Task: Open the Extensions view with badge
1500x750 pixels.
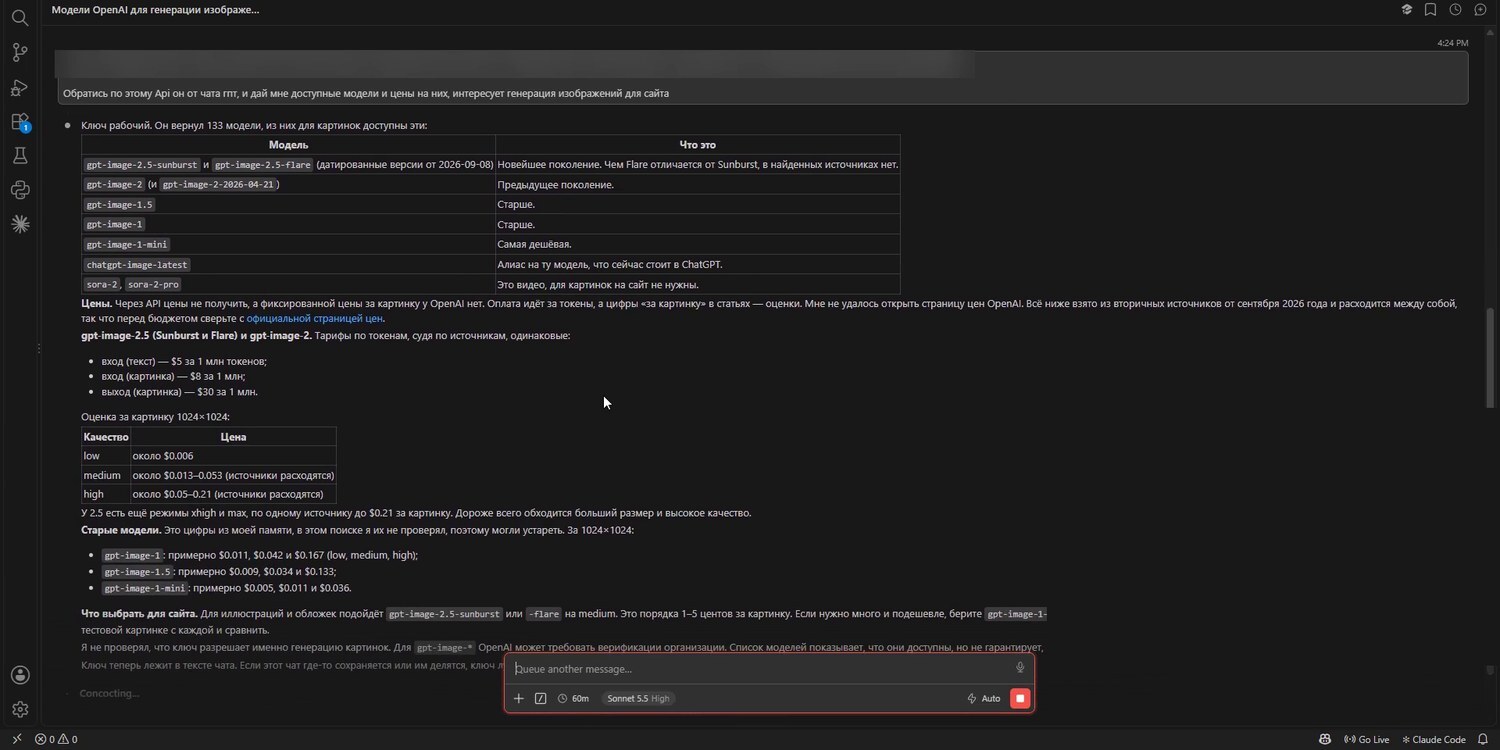Action: click(x=19, y=122)
